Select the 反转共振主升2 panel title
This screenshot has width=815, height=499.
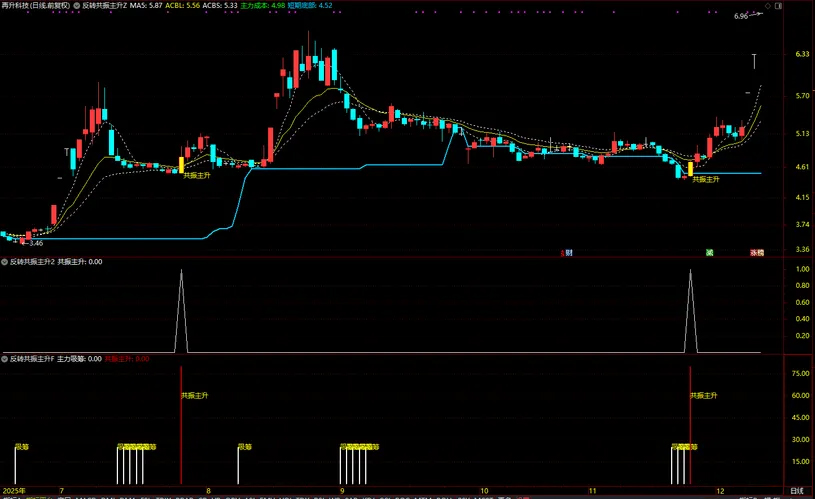32,262
